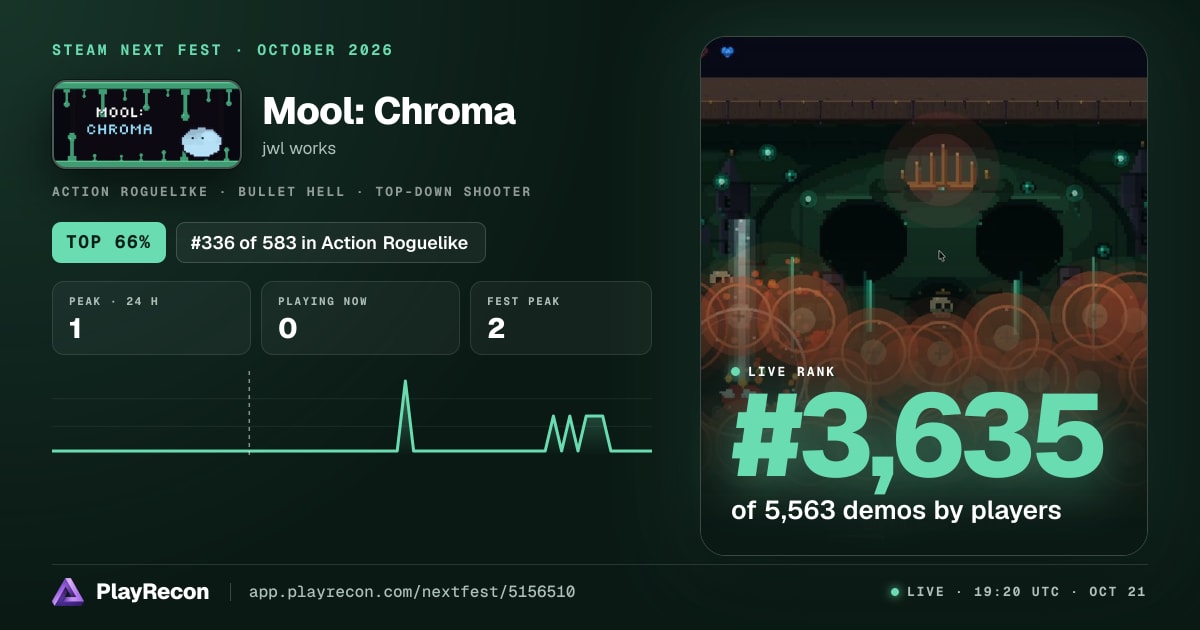Image resolution: width=1200 pixels, height=630 pixels.
Task: Click the green LIVE status dot in footer
Action: (895, 592)
